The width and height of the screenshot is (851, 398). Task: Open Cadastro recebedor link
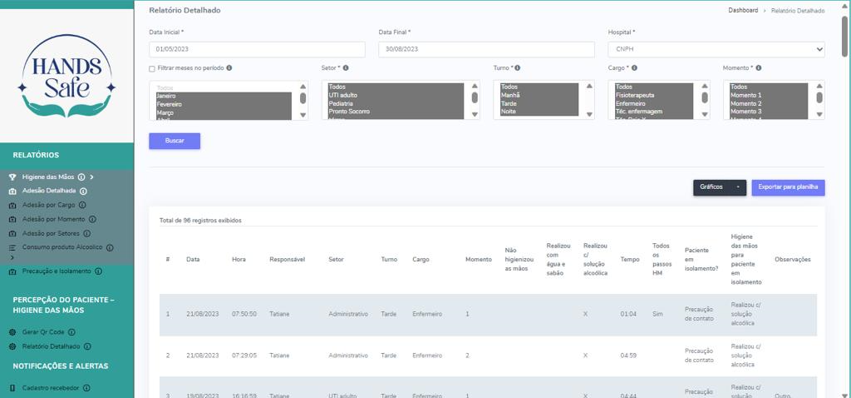[50, 388]
